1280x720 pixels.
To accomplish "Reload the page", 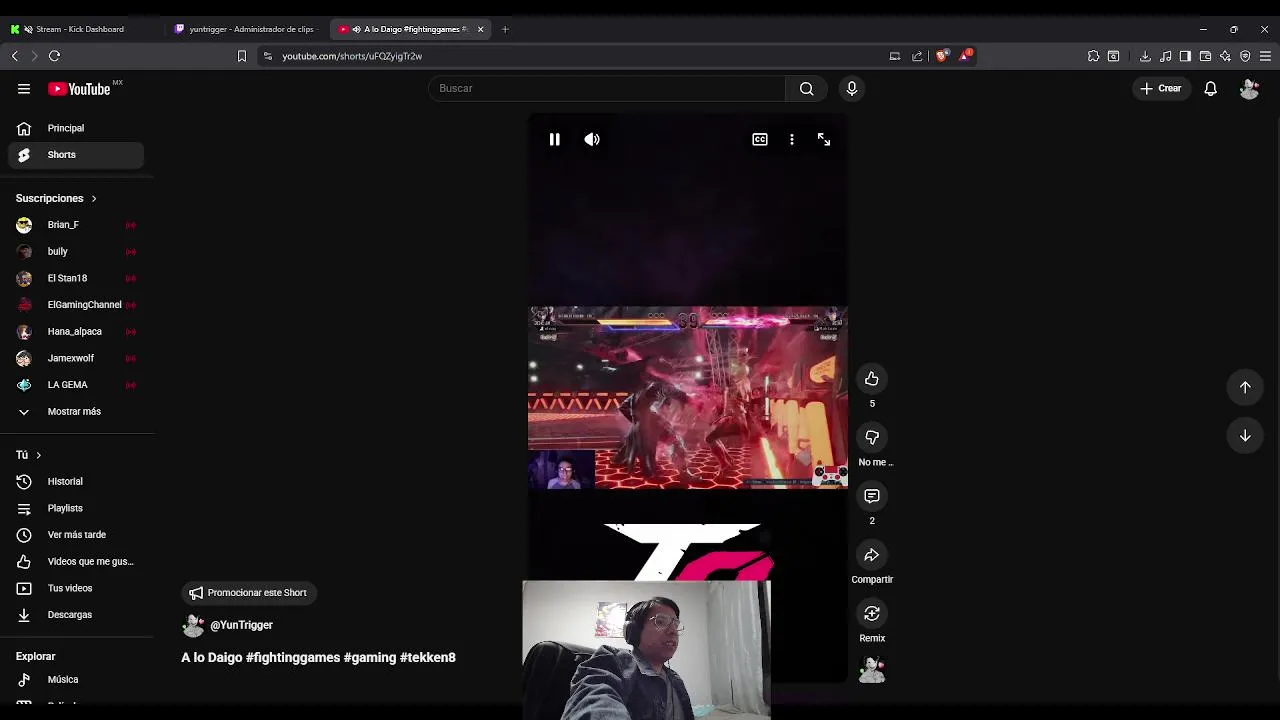I will (x=54, y=56).
